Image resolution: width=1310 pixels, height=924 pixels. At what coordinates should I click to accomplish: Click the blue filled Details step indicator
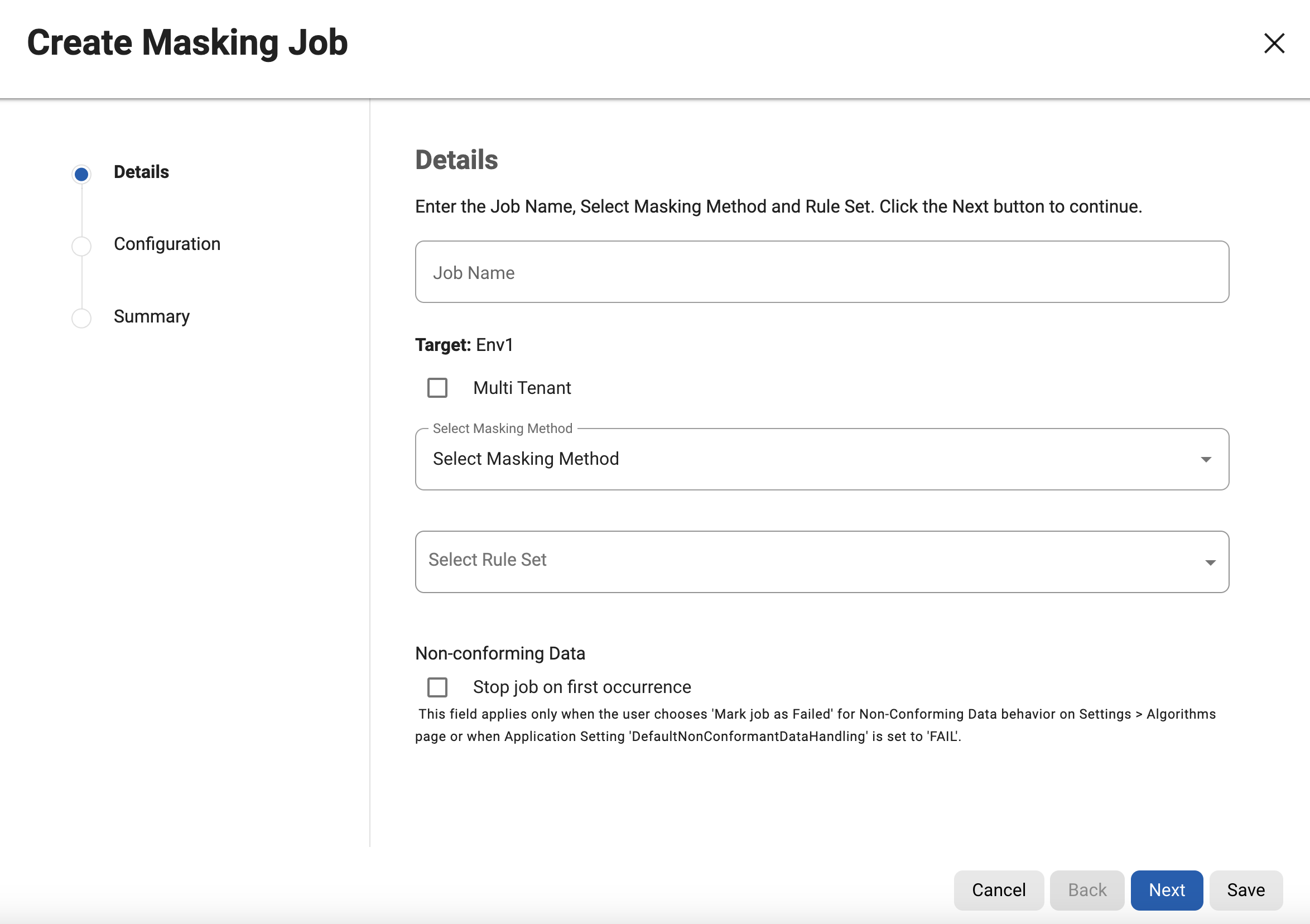pyautogui.click(x=81, y=174)
